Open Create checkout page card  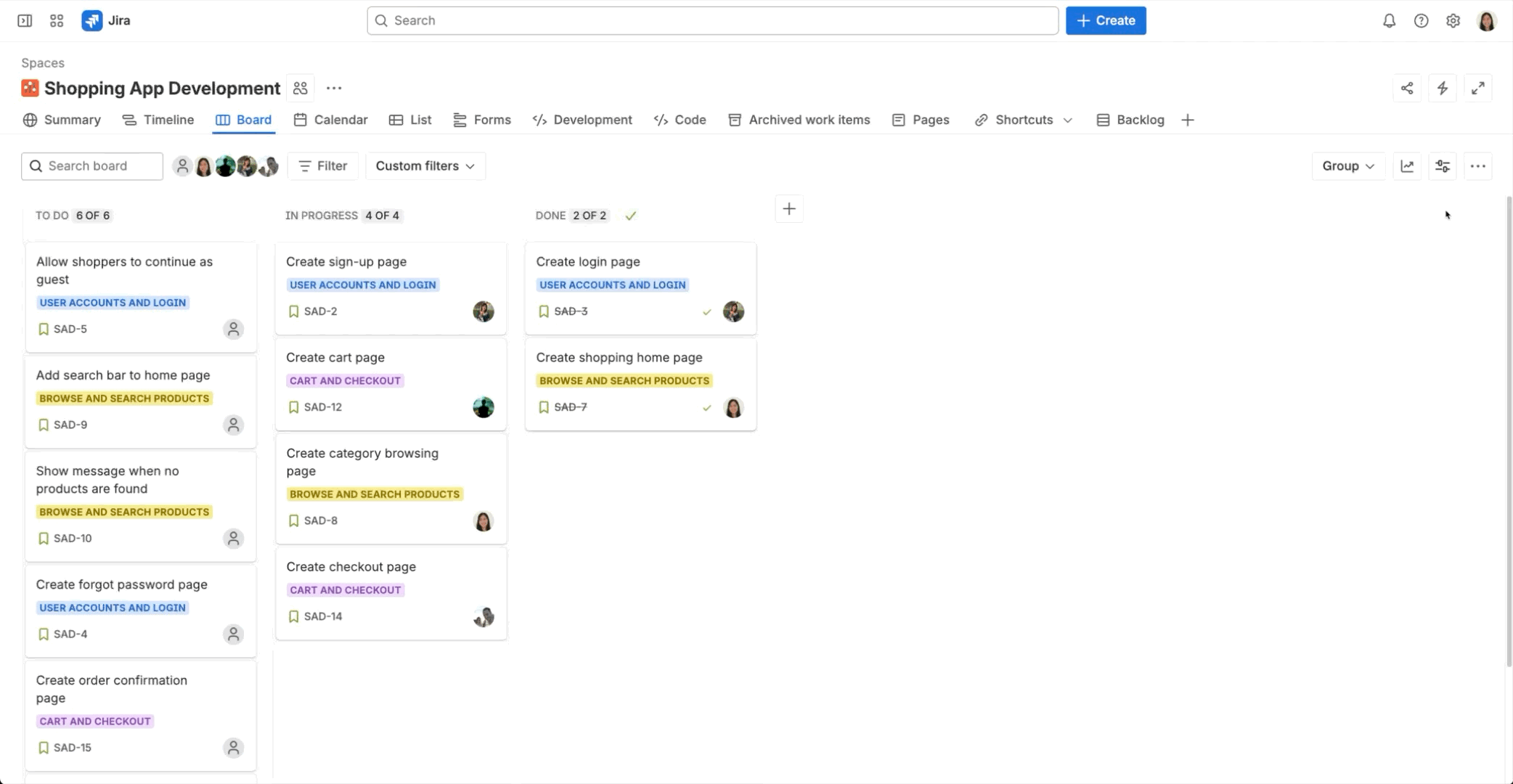[391, 594]
